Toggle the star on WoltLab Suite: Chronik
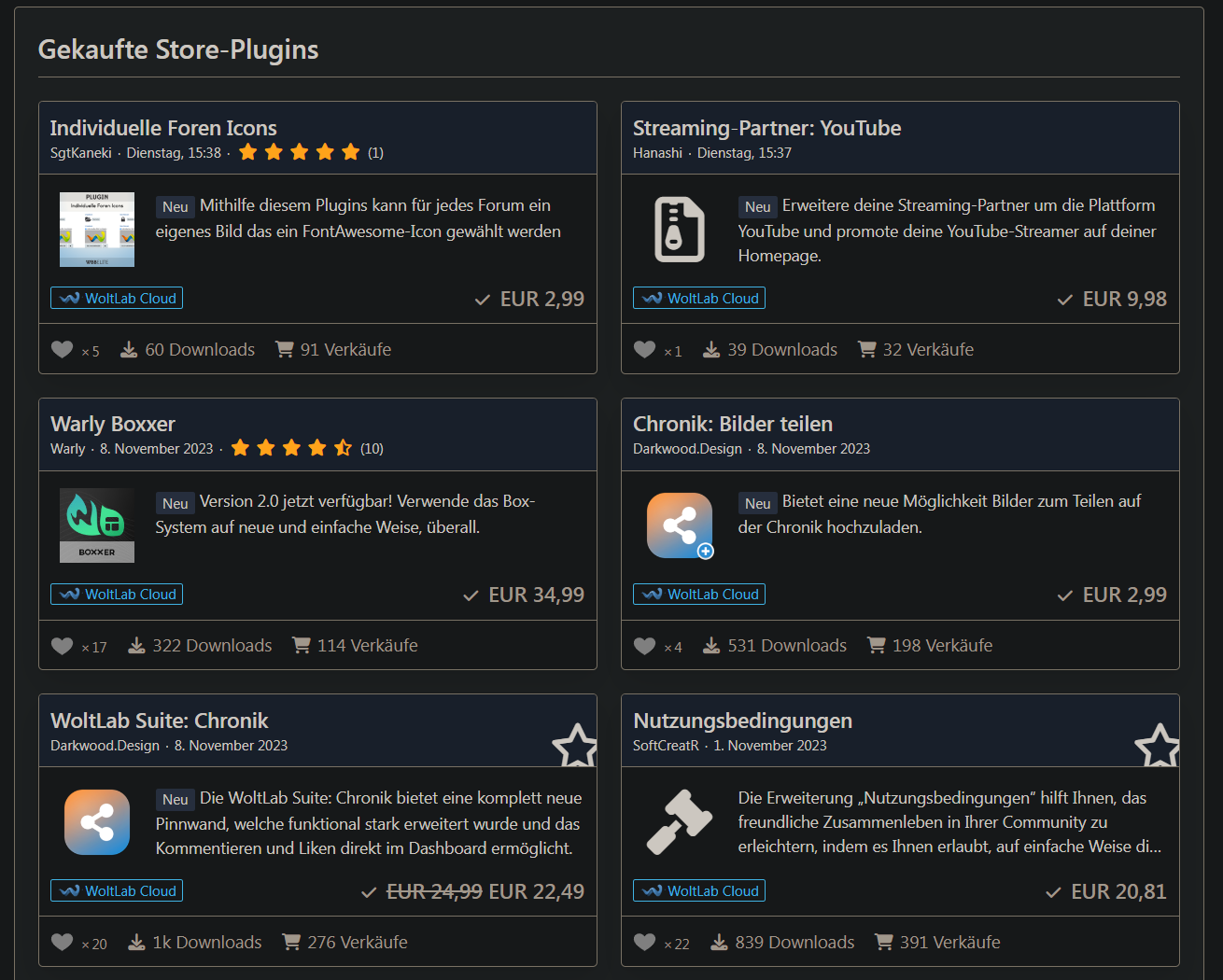Image resolution: width=1223 pixels, height=980 pixels. coord(574,746)
